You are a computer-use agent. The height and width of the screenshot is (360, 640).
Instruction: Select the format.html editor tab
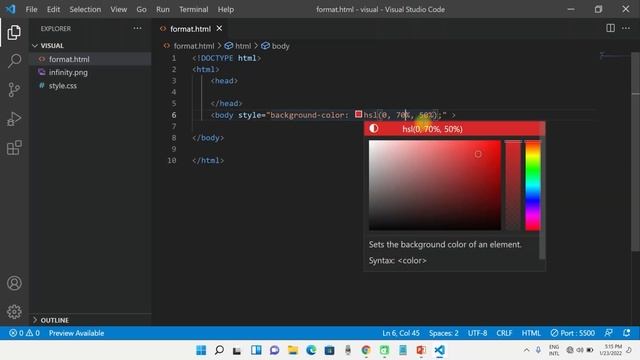pyautogui.click(x=190, y=29)
